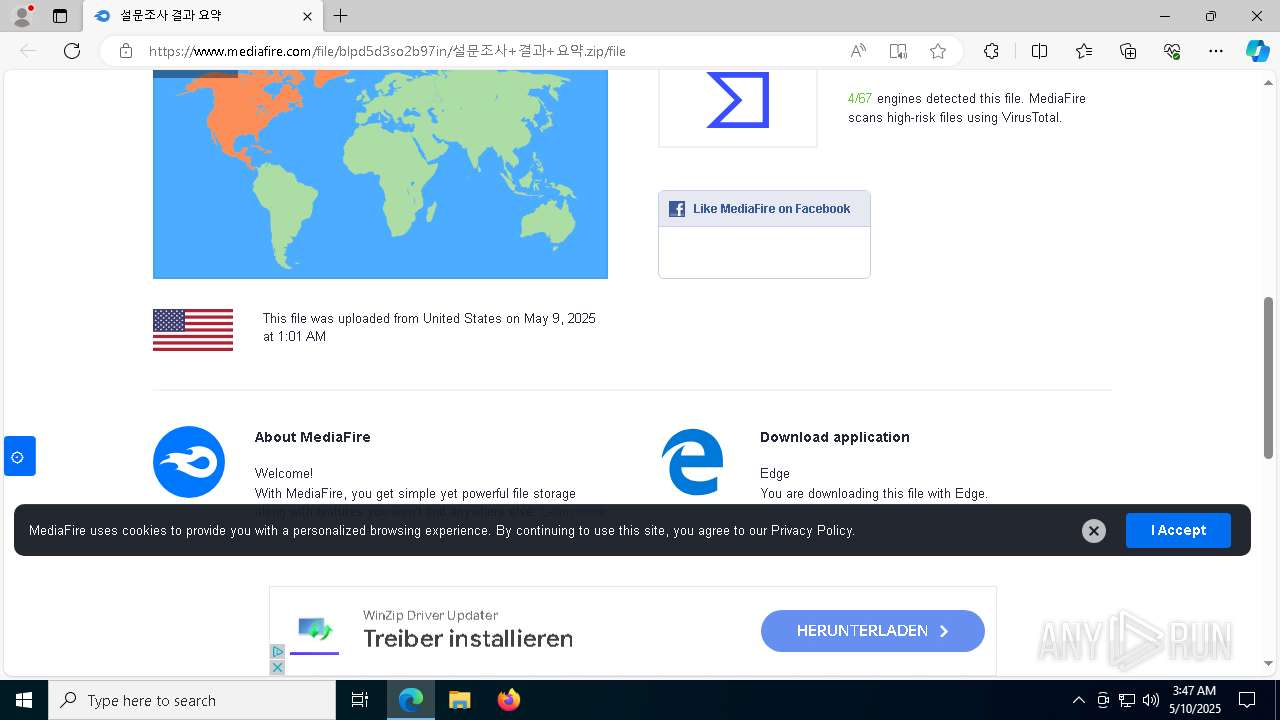Click the VirusTotal sigma logo

click(738, 100)
